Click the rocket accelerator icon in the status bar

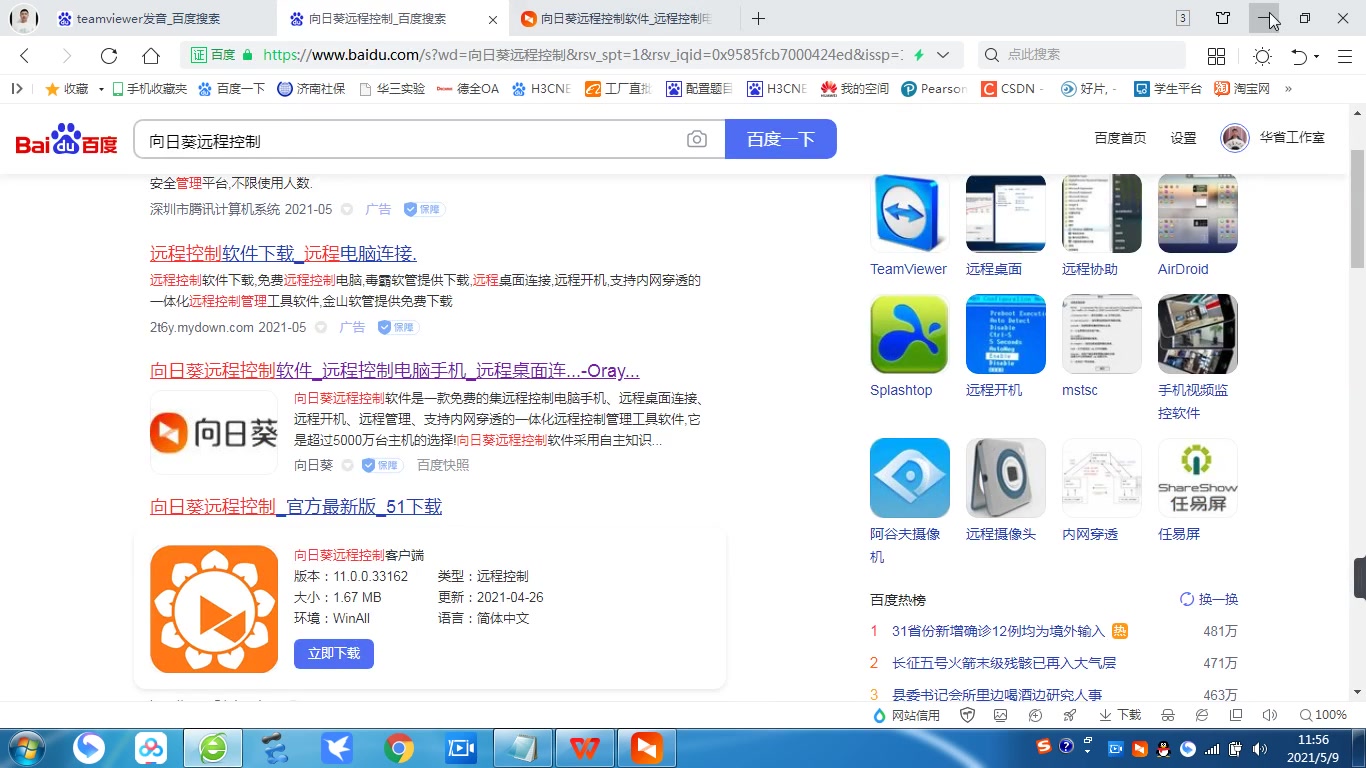pyautogui.click(x=1069, y=715)
